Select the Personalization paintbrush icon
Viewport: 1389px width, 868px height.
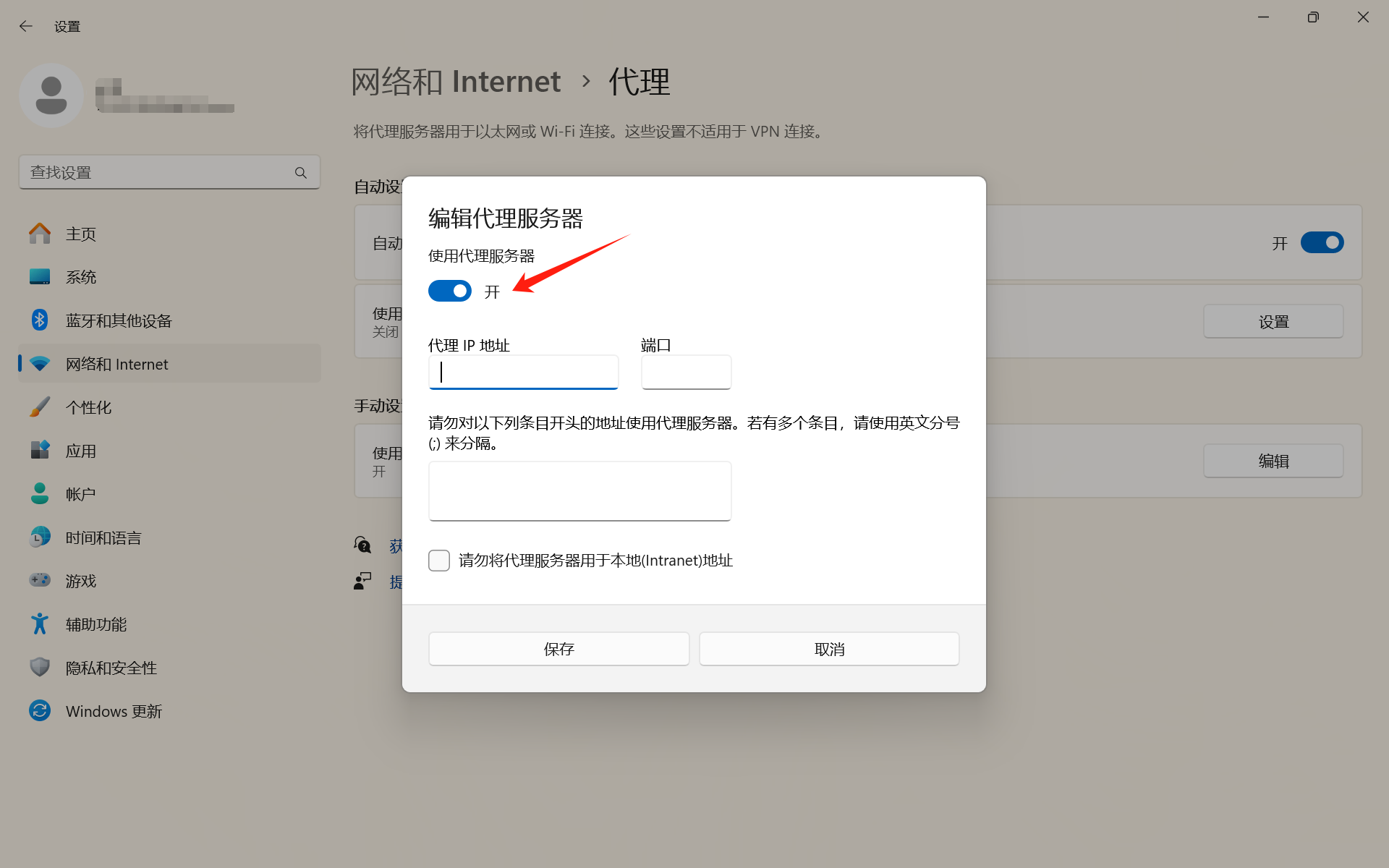point(40,407)
